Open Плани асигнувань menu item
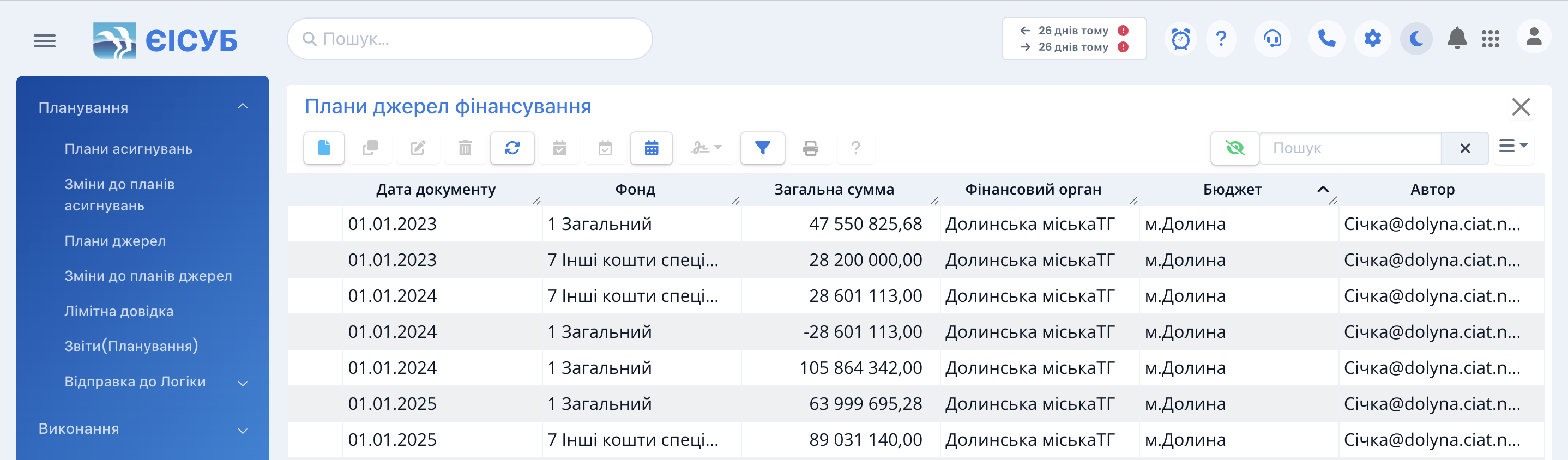Screen dimensions: 1568x460 129,149
